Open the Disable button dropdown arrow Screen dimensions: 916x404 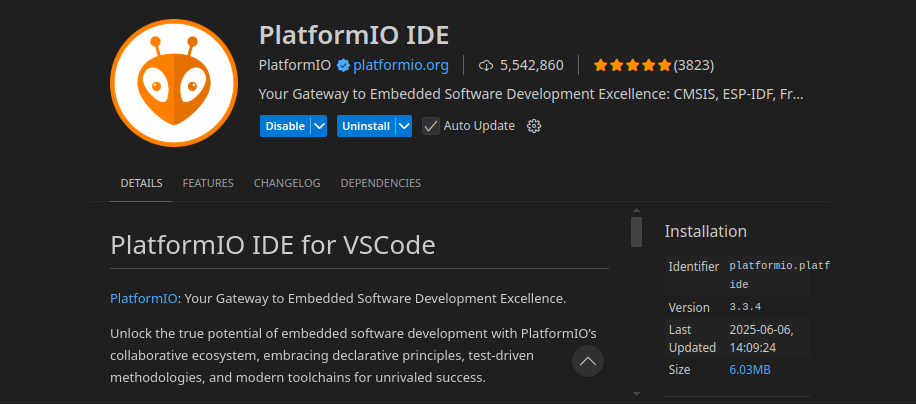318,126
